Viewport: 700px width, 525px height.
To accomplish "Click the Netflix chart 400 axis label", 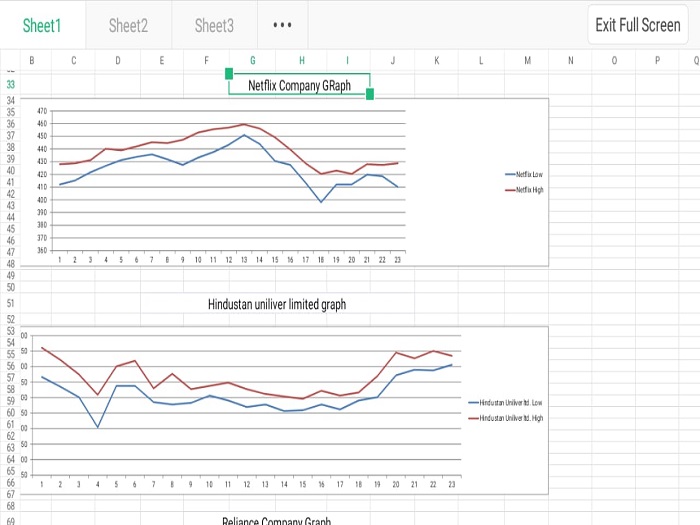I will pos(42,200).
